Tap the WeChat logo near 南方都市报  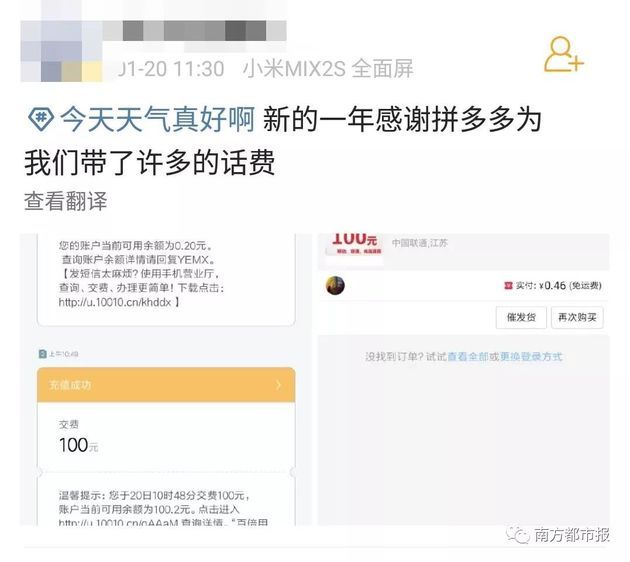tap(518, 534)
